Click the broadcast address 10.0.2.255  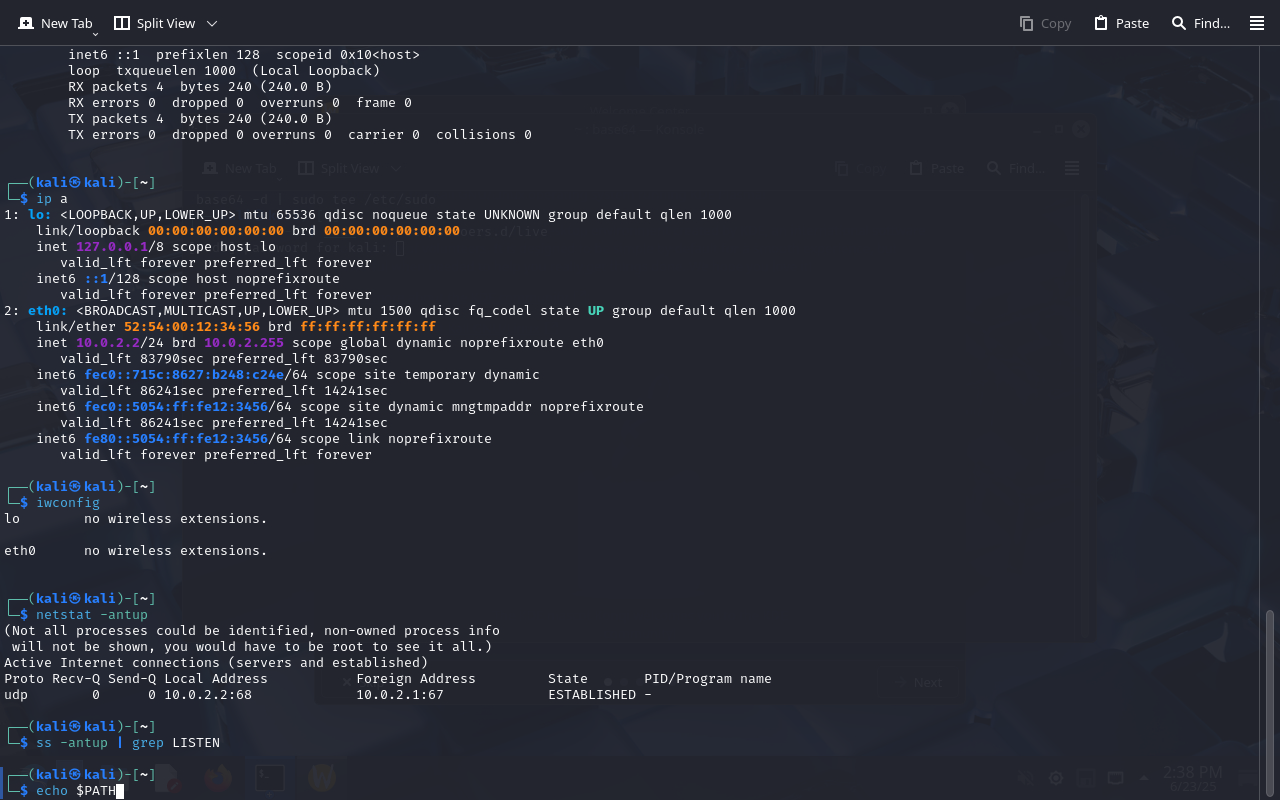pos(244,343)
